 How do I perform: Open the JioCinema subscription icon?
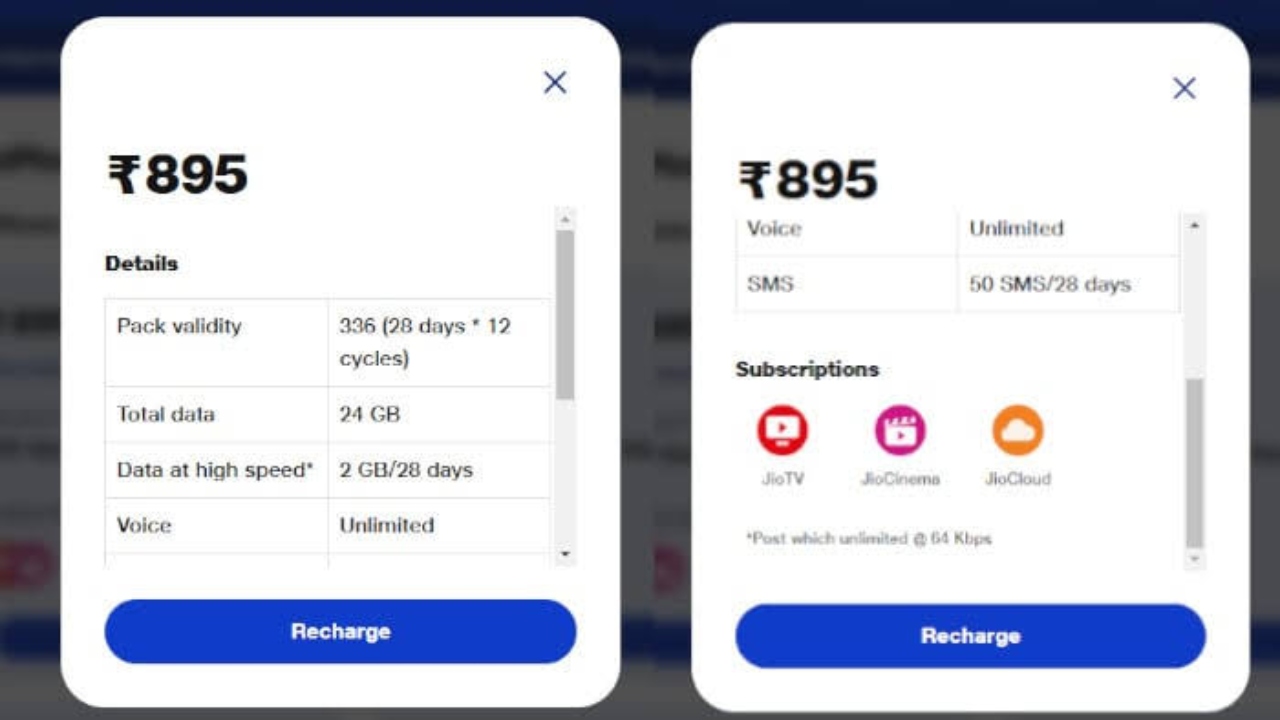tap(900, 430)
